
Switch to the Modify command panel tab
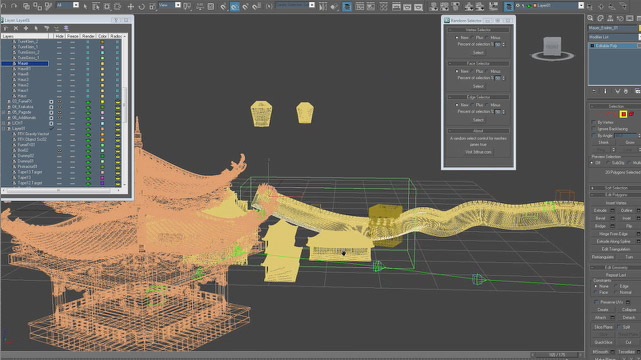[x=600, y=18]
